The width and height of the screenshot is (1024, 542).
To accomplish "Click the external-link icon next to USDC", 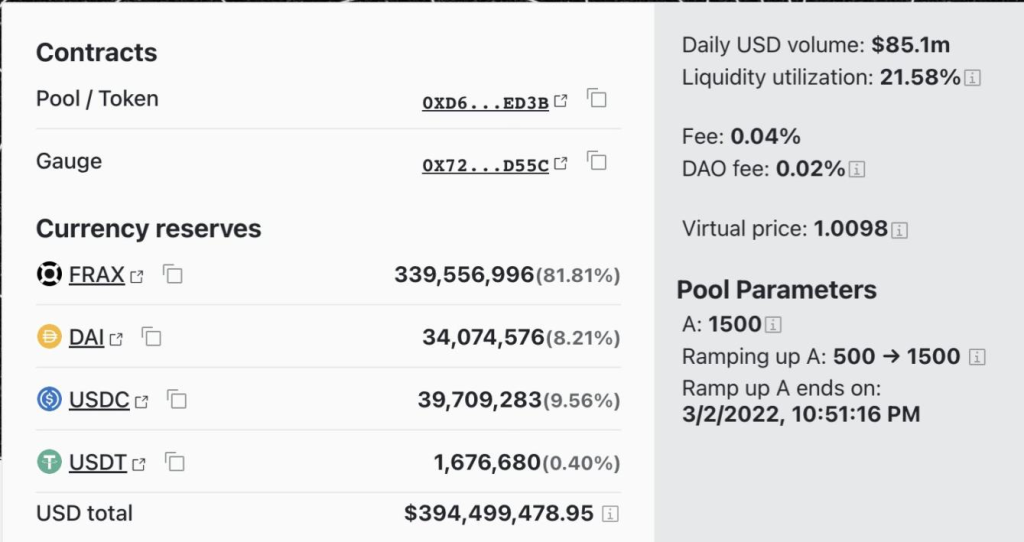I will click(142, 402).
